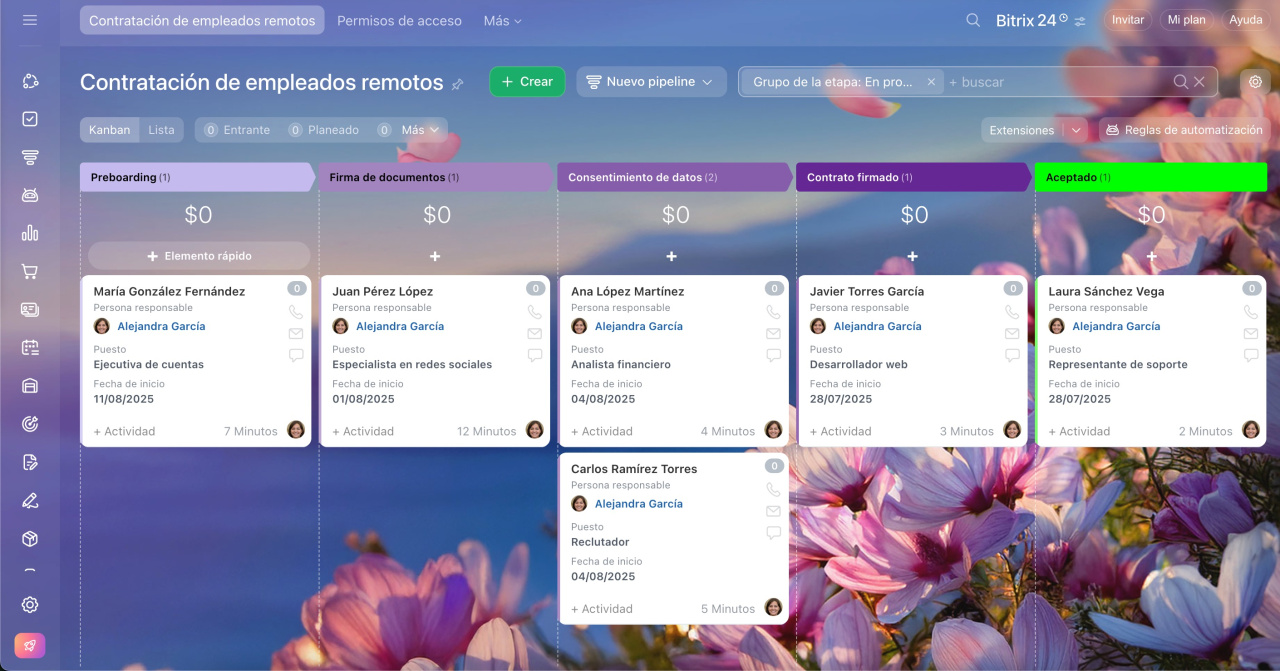1280x671 pixels.
Task: Open the document edit sidebar icon
Action: pos(30,462)
